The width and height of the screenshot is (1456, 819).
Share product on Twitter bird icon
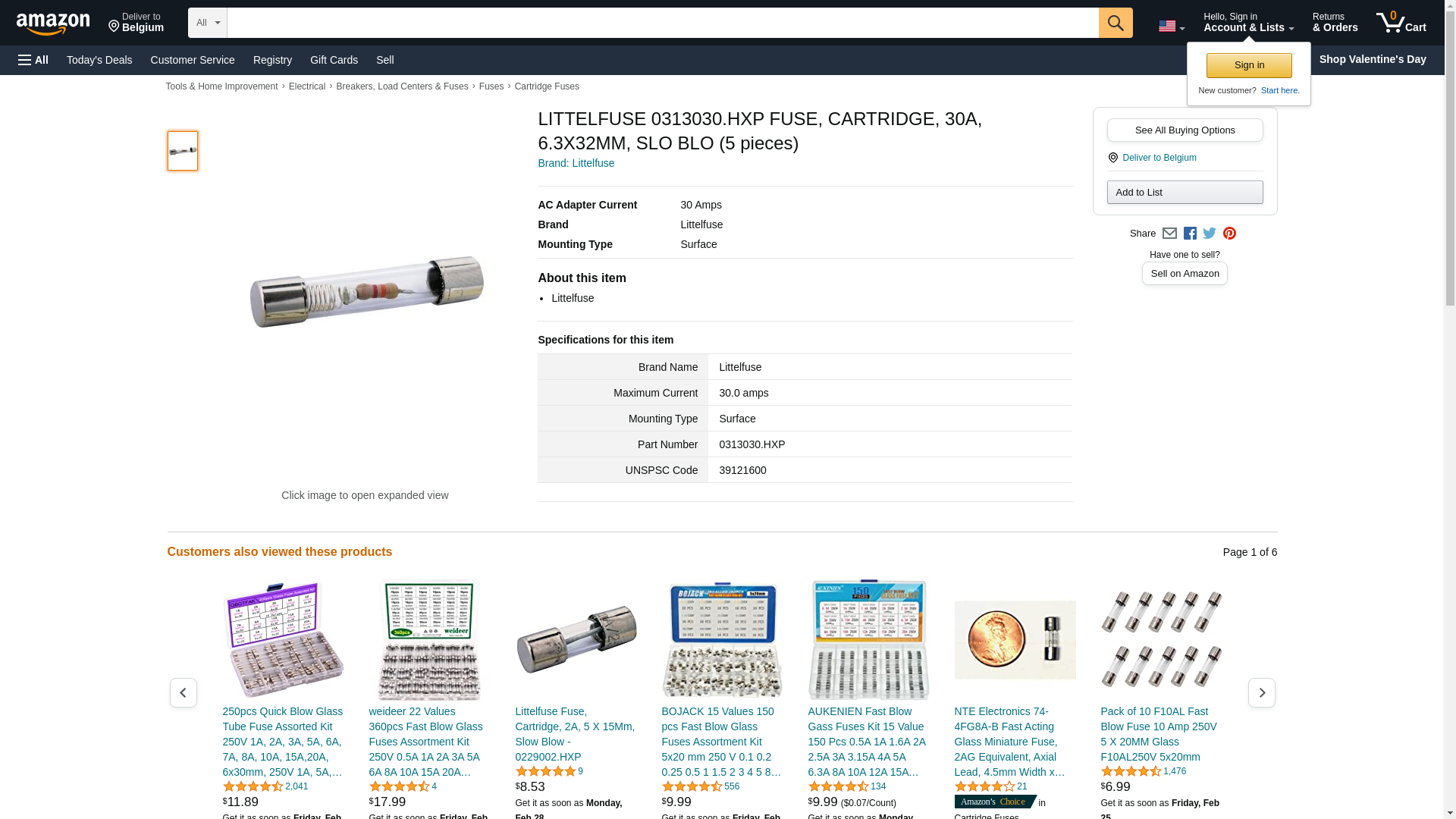(x=1210, y=234)
